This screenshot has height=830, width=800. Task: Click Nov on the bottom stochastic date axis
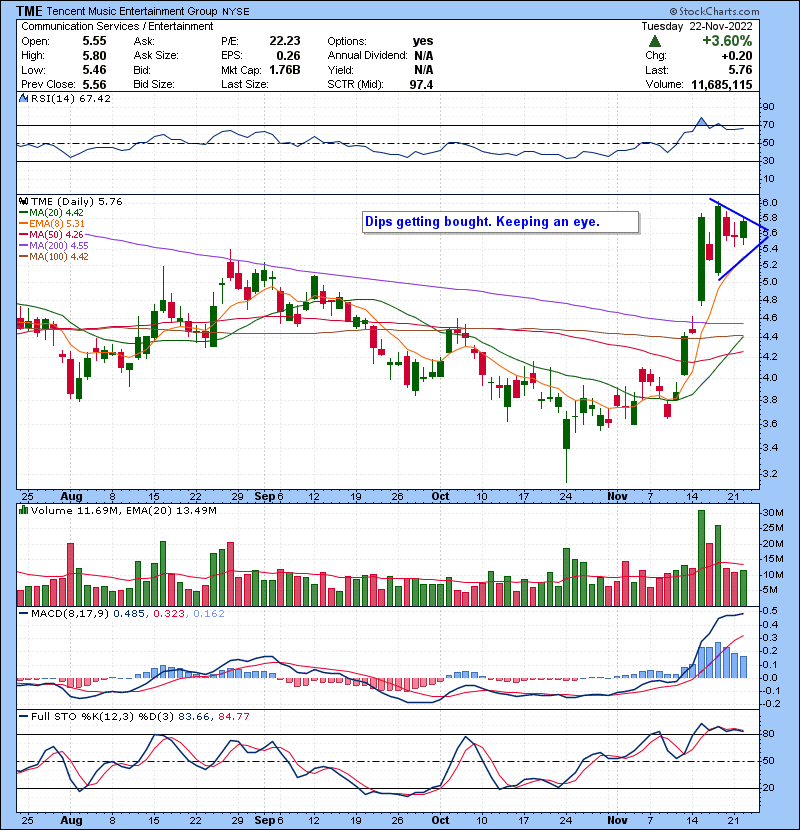pos(617,820)
